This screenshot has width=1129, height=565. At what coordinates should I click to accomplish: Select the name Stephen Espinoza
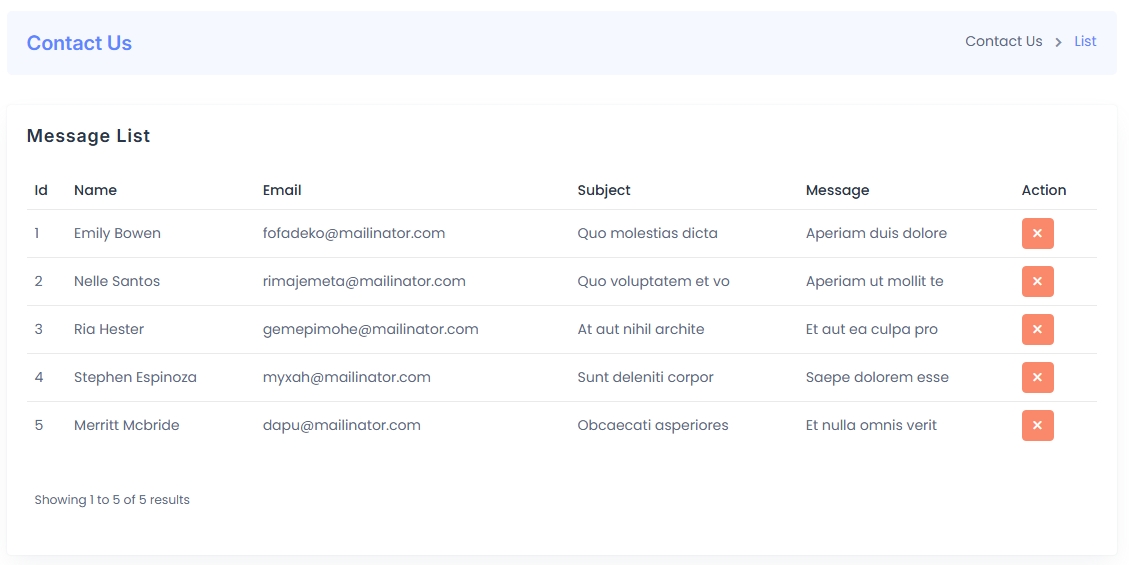(x=135, y=377)
